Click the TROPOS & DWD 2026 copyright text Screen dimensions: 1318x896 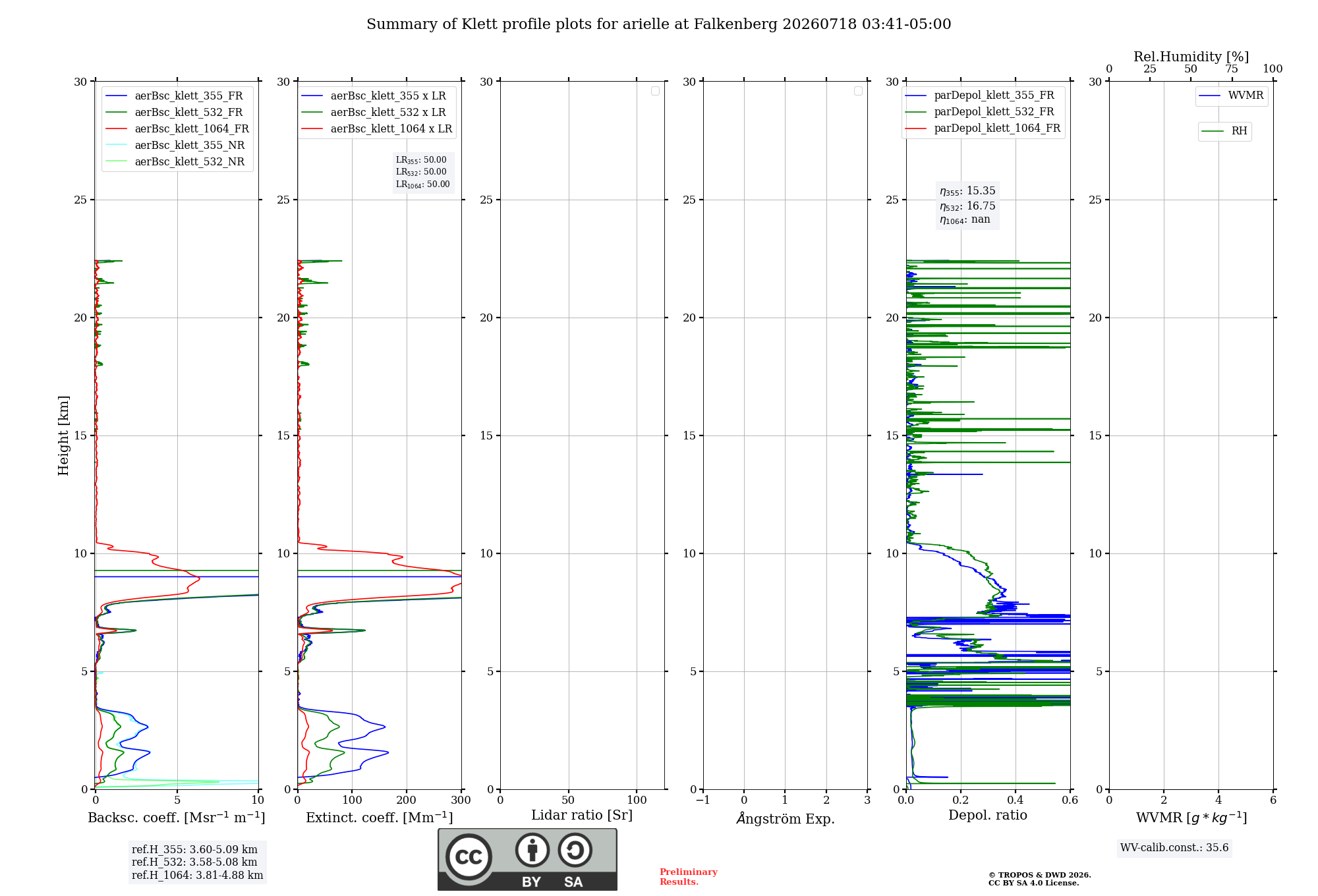point(1039,875)
